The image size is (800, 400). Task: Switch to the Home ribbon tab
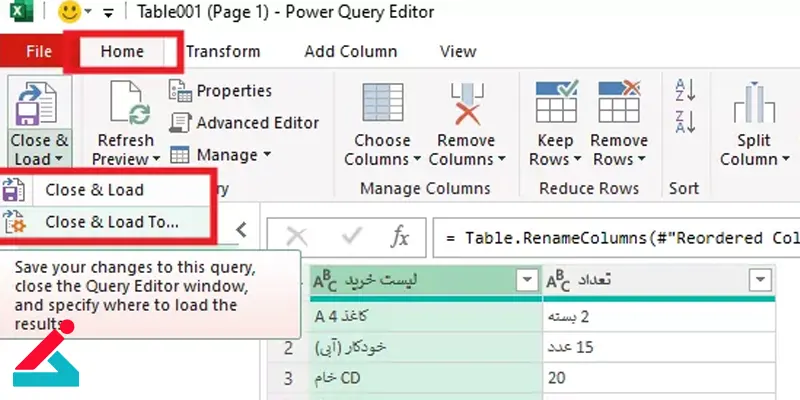(122, 52)
